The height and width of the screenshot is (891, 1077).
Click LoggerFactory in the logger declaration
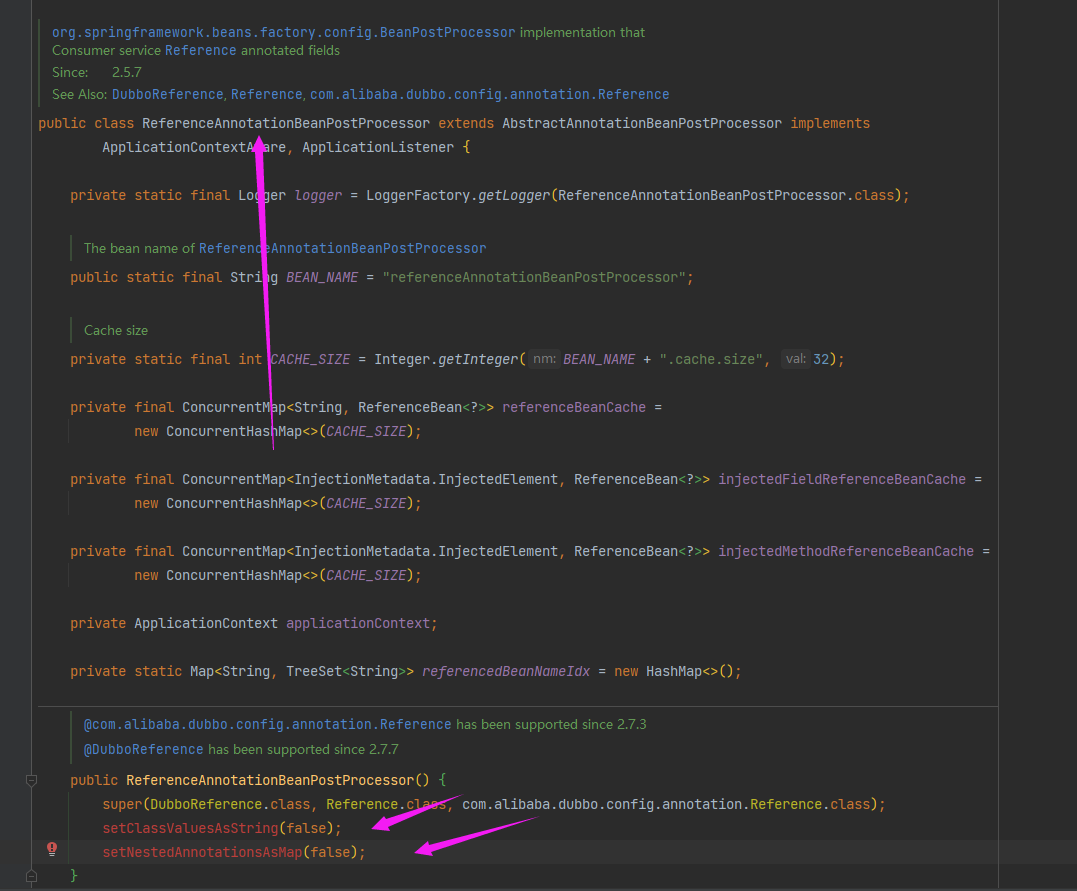pos(418,195)
